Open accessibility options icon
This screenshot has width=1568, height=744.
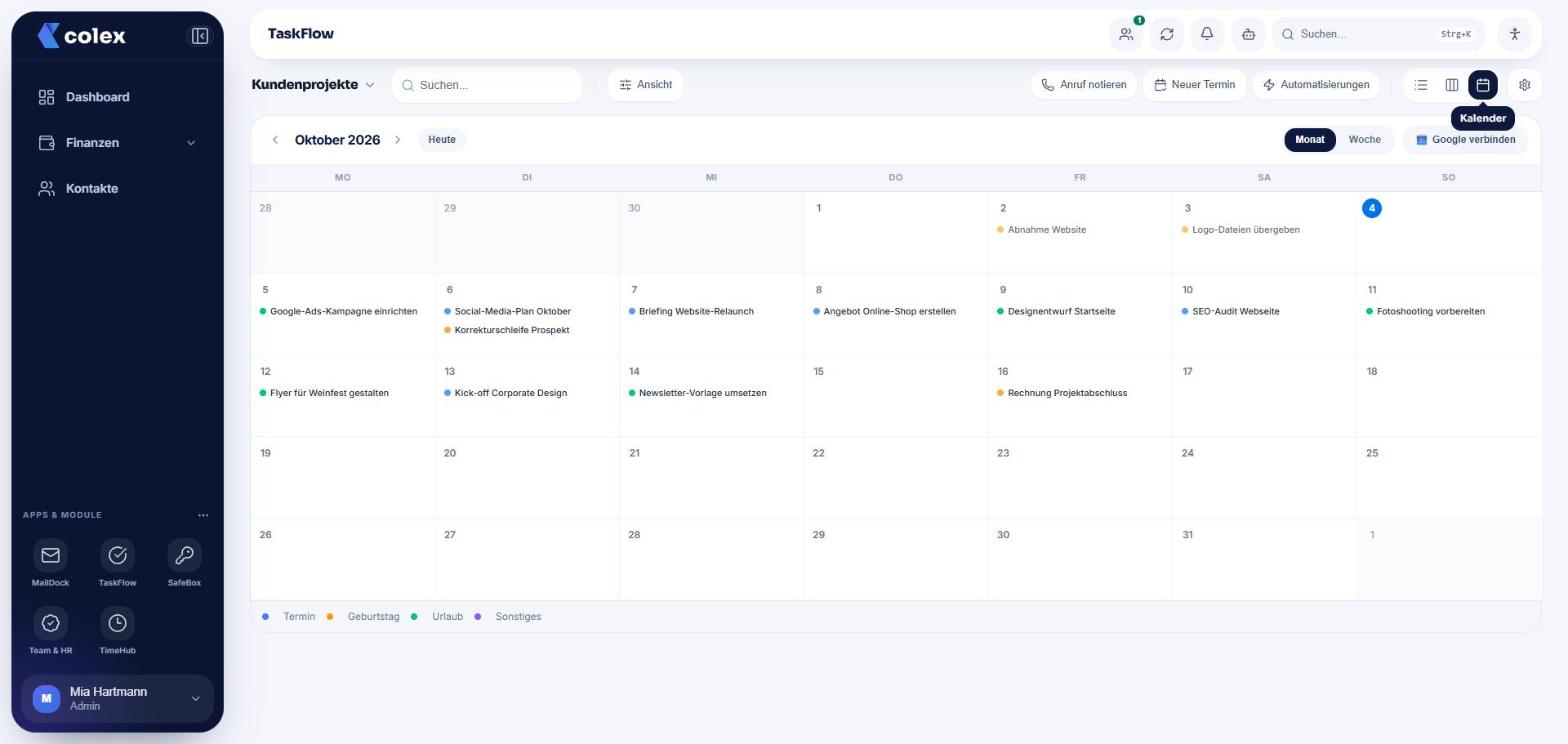(1515, 34)
